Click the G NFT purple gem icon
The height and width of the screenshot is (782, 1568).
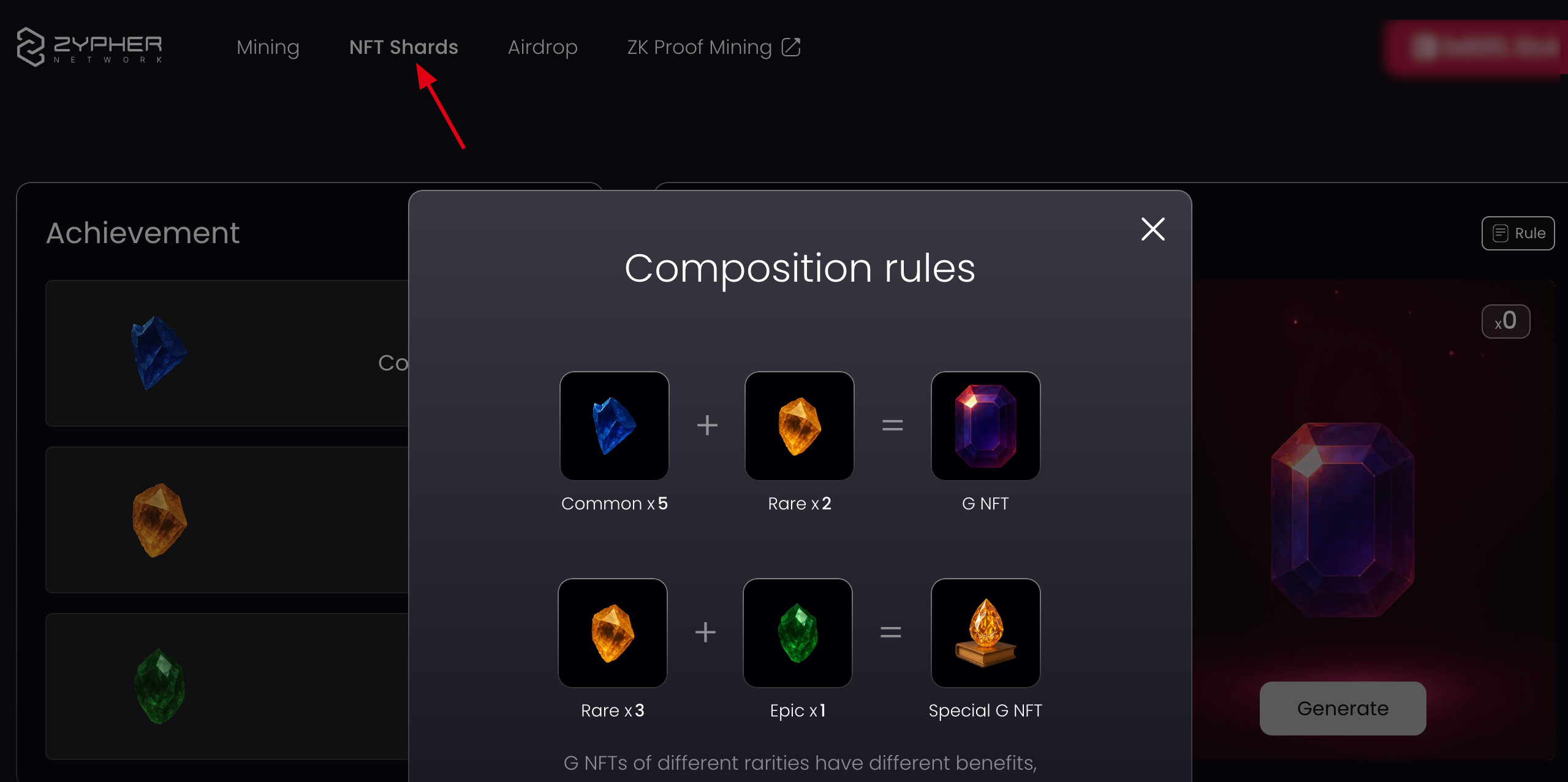click(x=985, y=426)
